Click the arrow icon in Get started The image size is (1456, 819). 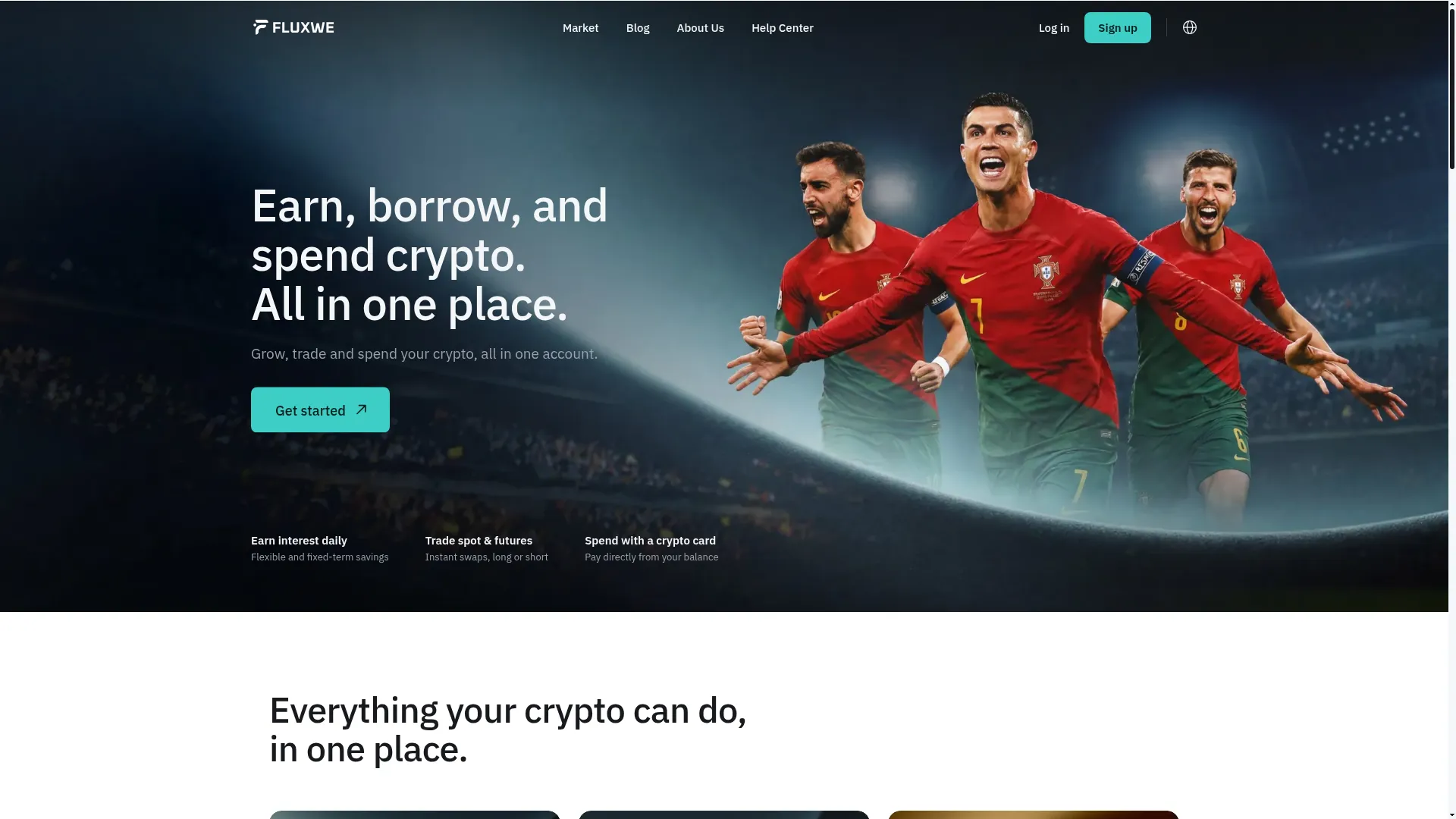point(362,409)
